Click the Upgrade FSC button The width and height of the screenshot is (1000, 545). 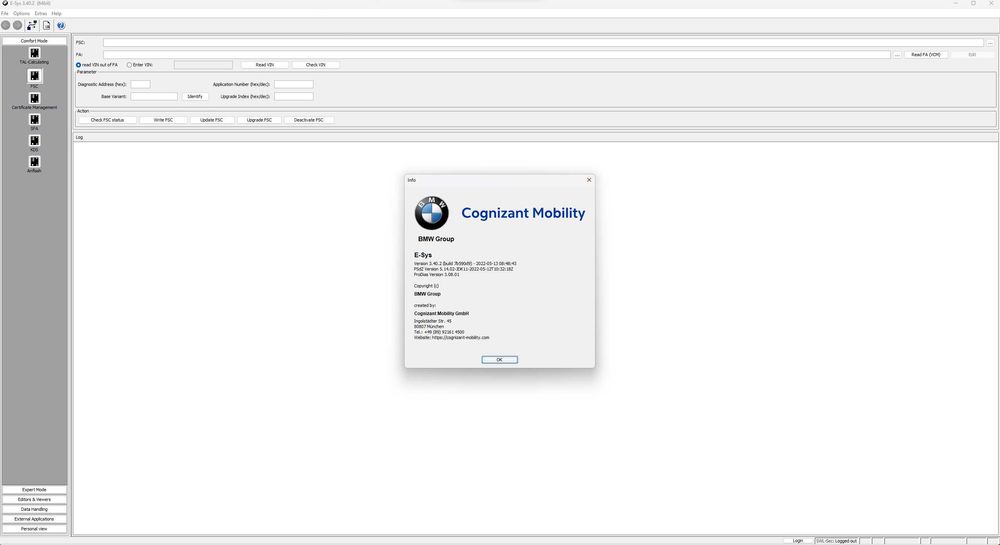coord(259,120)
